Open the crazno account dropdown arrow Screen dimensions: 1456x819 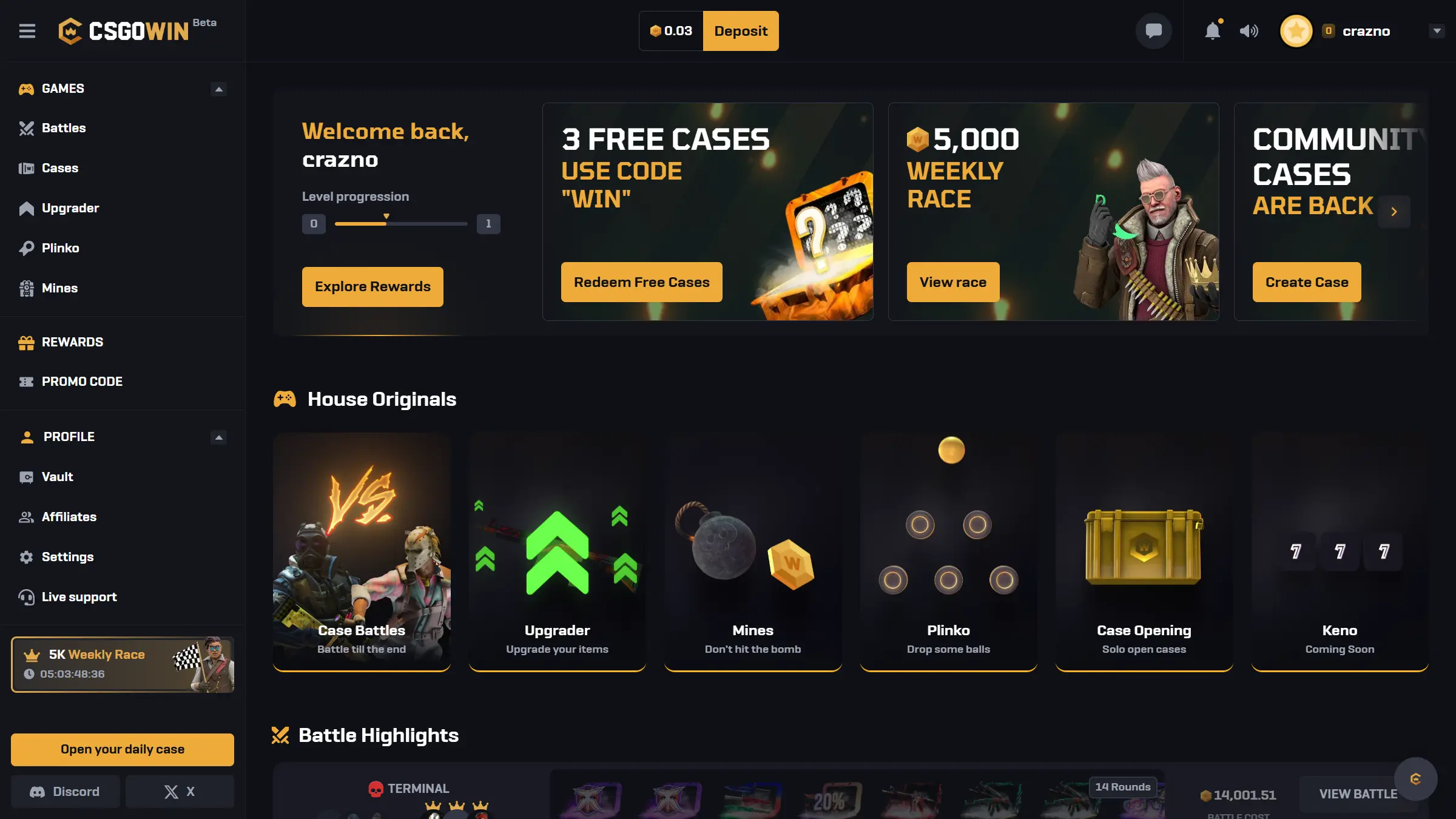pos(1437,31)
